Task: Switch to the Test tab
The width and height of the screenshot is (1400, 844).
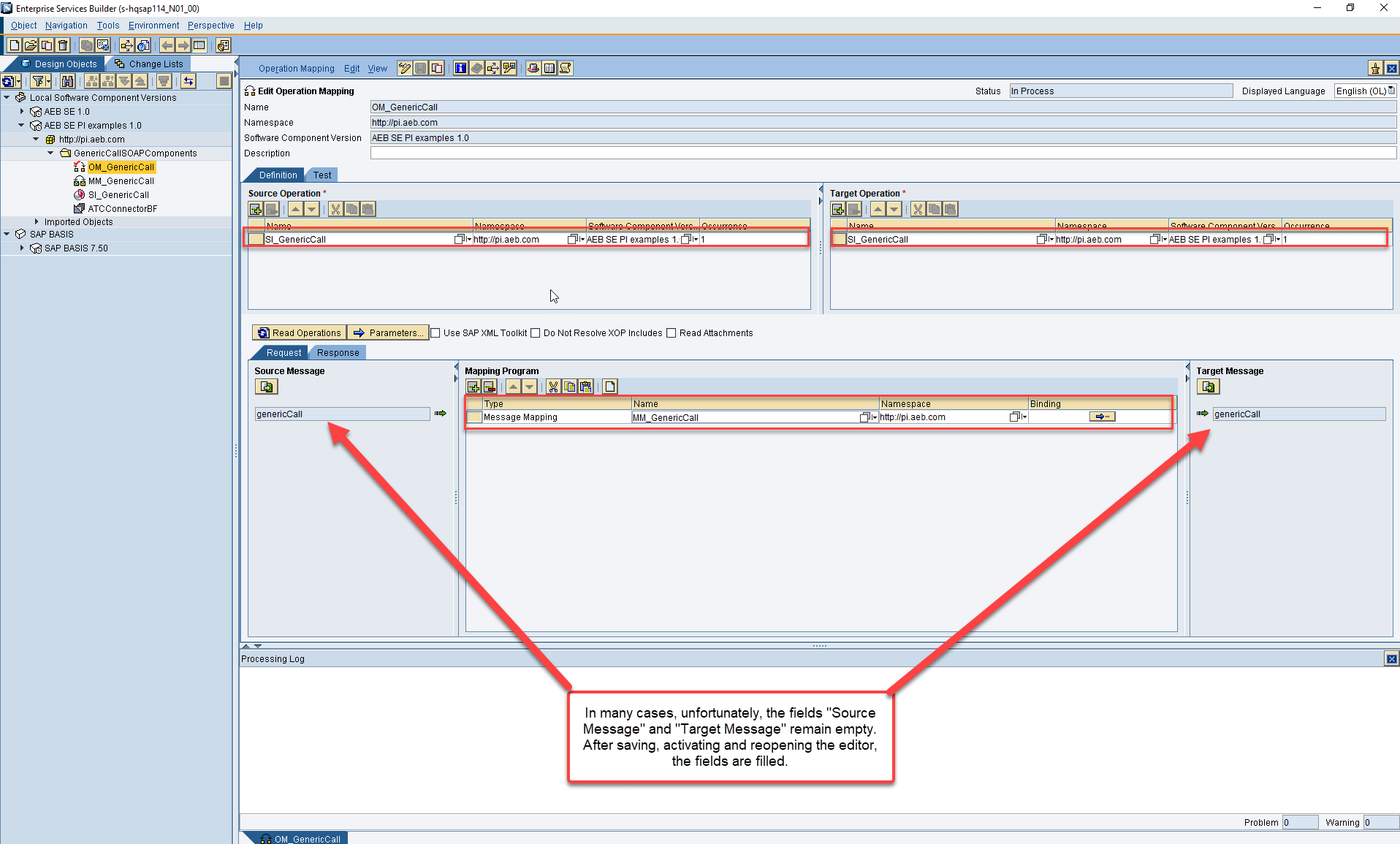Action: tap(321, 175)
